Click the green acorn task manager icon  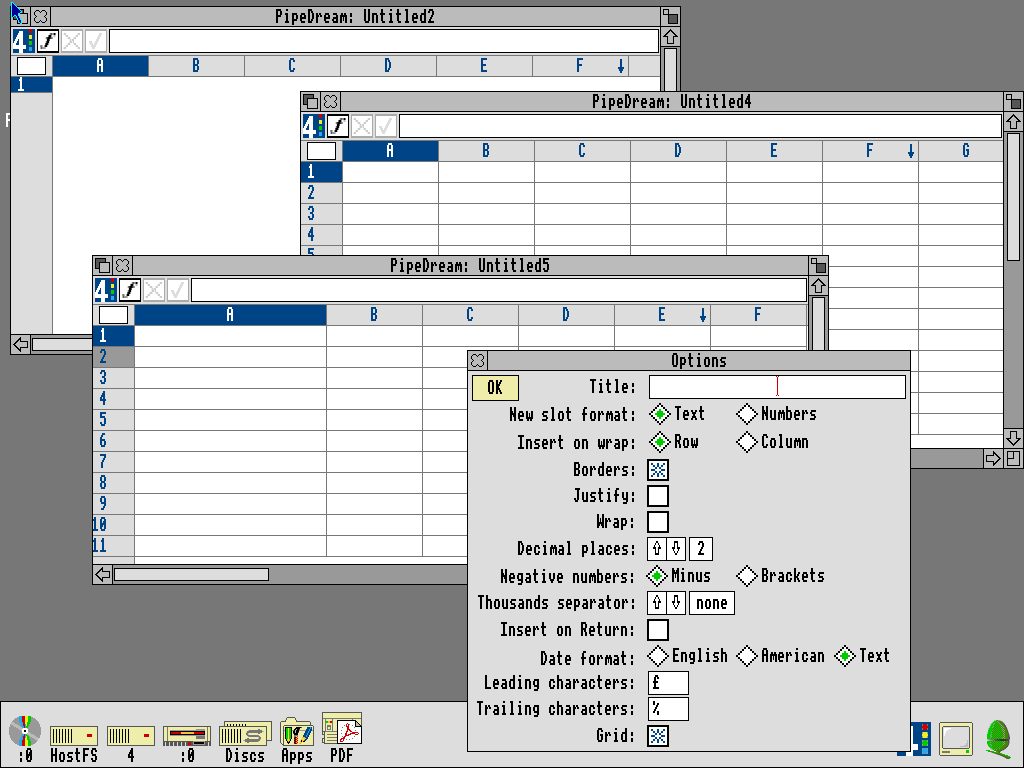[999, 739]
